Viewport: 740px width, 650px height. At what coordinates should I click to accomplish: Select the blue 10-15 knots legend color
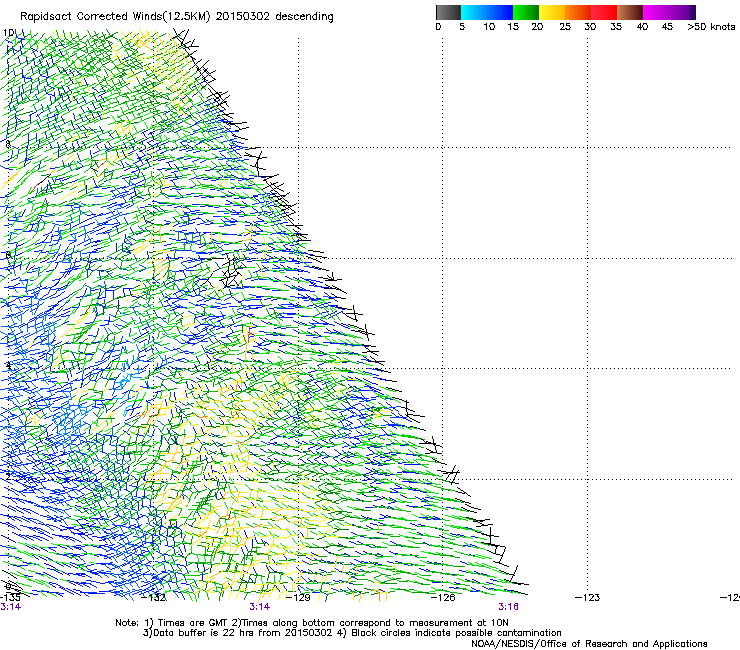(500, 12)
